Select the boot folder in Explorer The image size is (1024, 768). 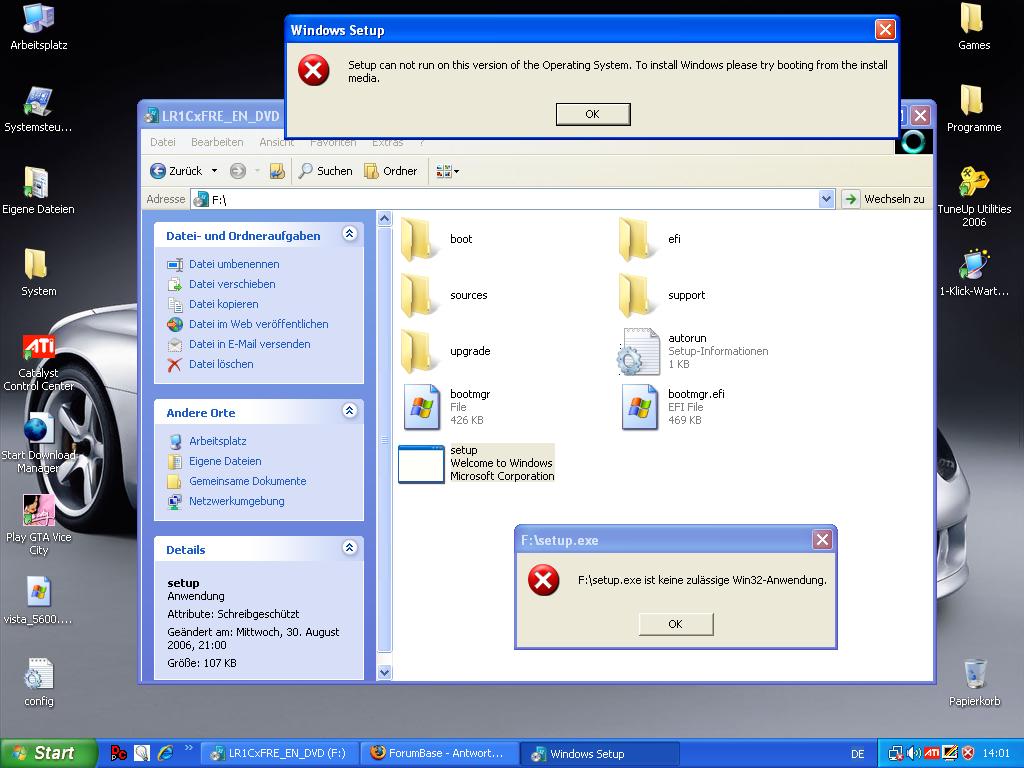pyautogui.click(x=436, y=239)
